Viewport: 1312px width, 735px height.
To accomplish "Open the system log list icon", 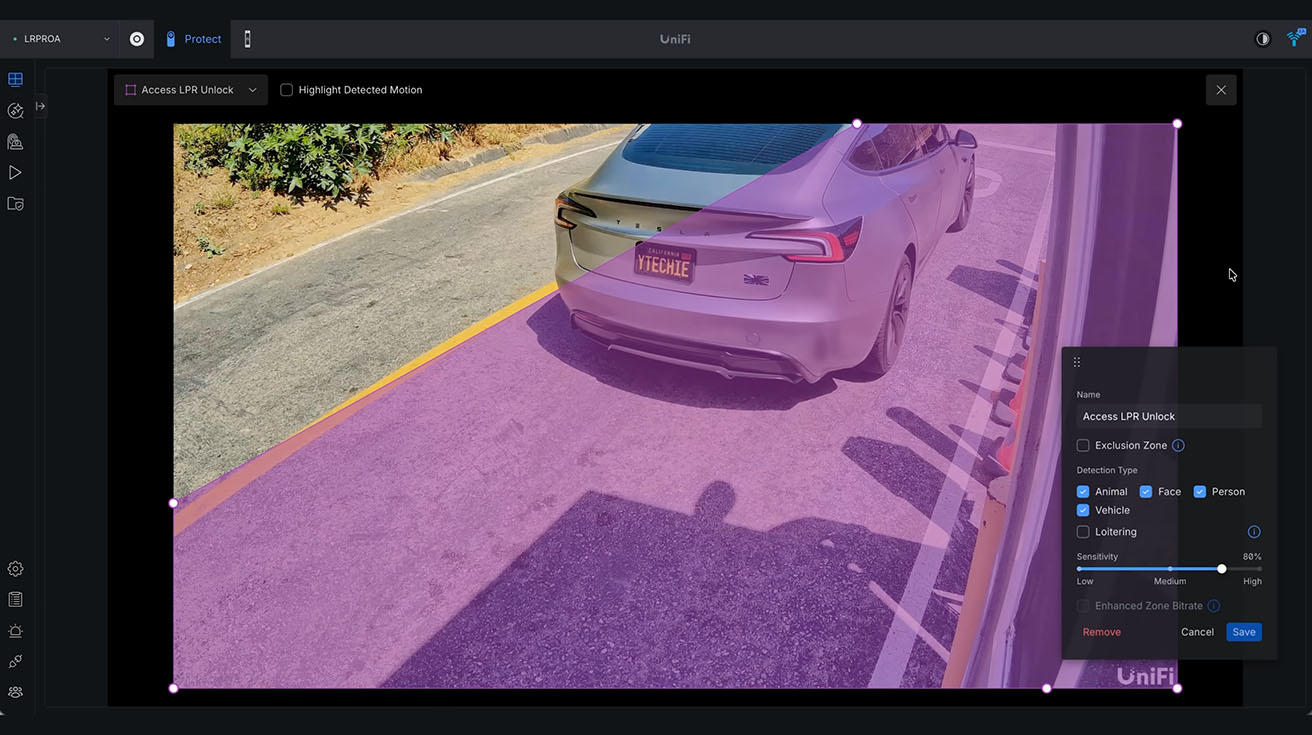I will pos(15,599).
